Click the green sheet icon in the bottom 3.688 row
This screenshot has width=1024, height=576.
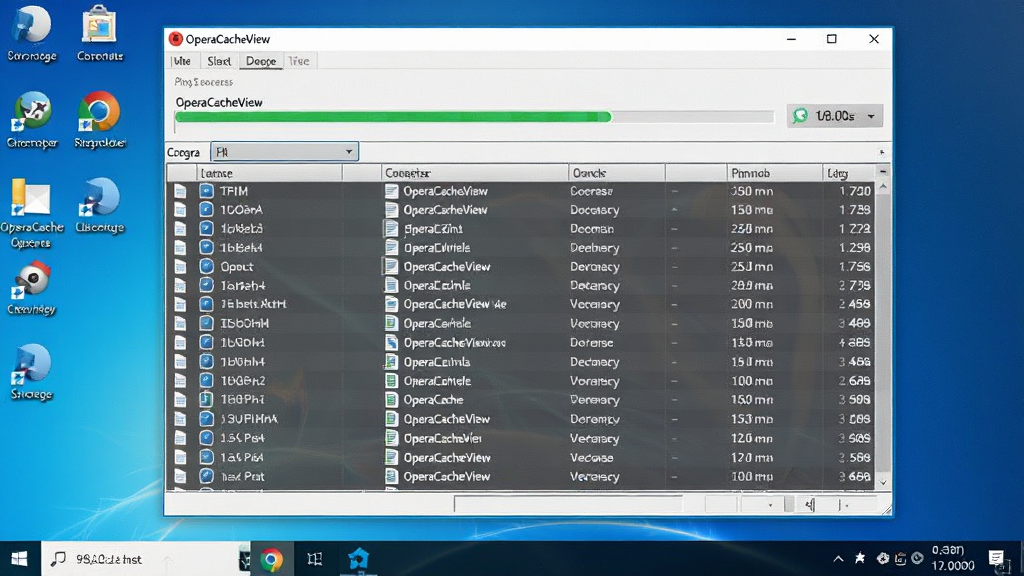391,477
